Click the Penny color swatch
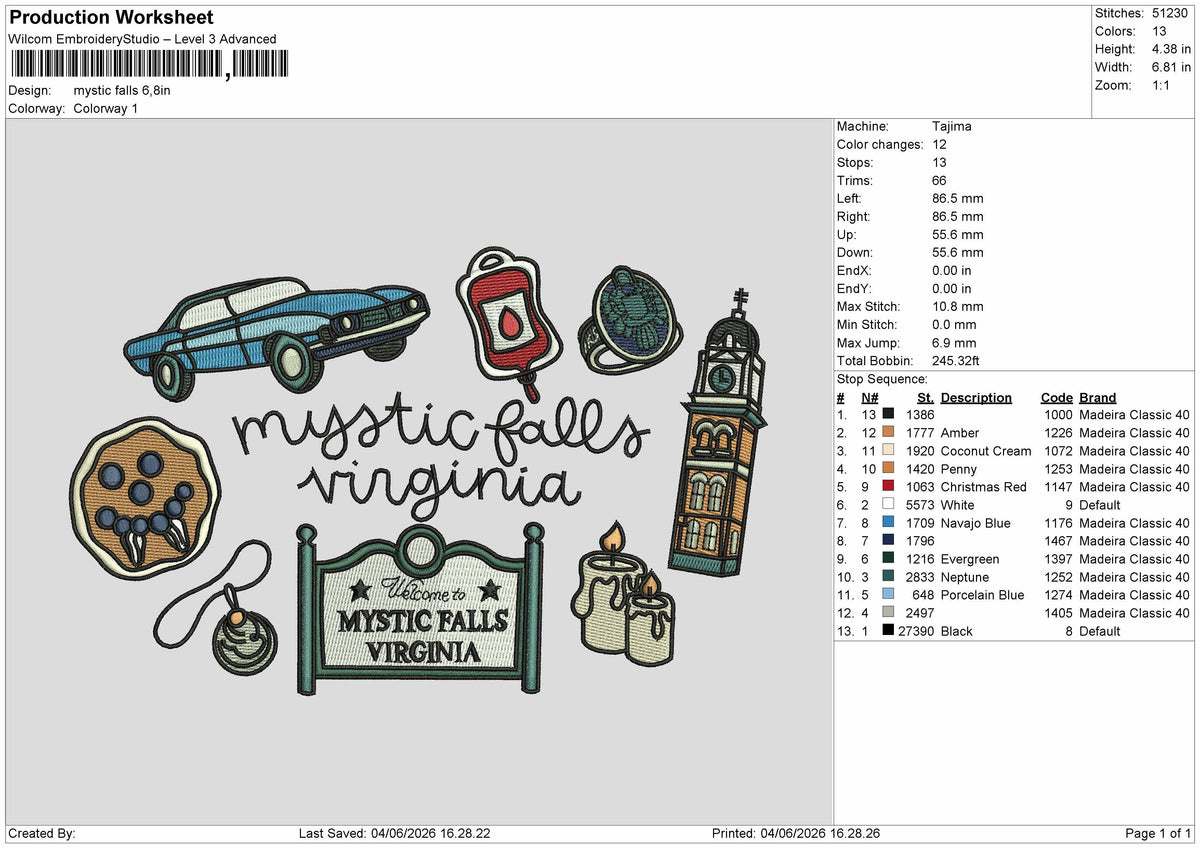Viewport: 1200px width, 848px height. [x=888, y=469]
